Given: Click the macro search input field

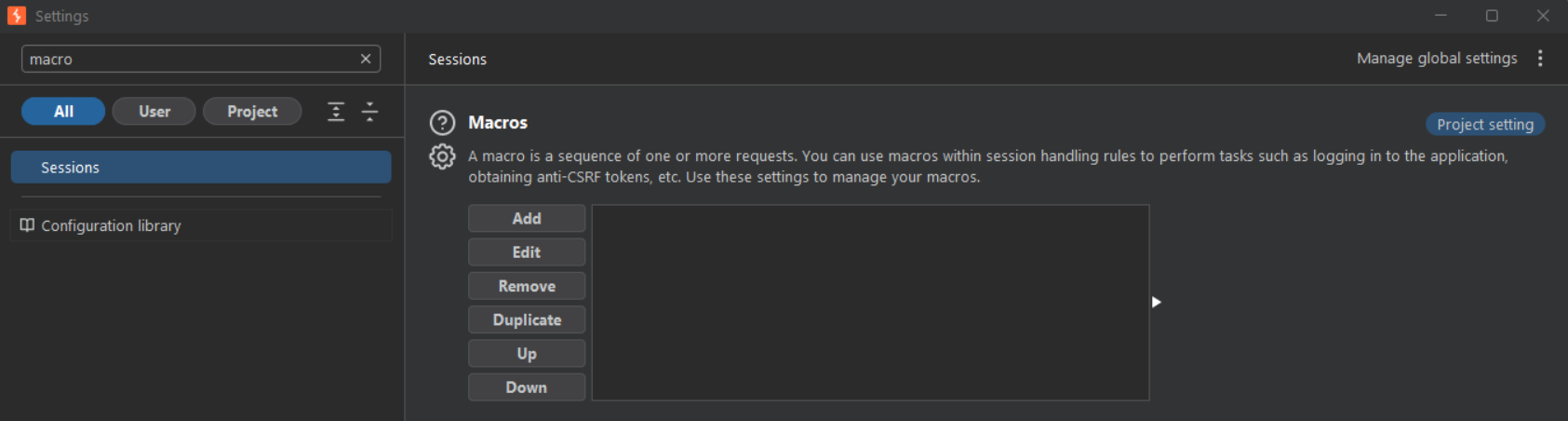Looking at the screenshot, I should pyautogui.click(x=189, y=59).
